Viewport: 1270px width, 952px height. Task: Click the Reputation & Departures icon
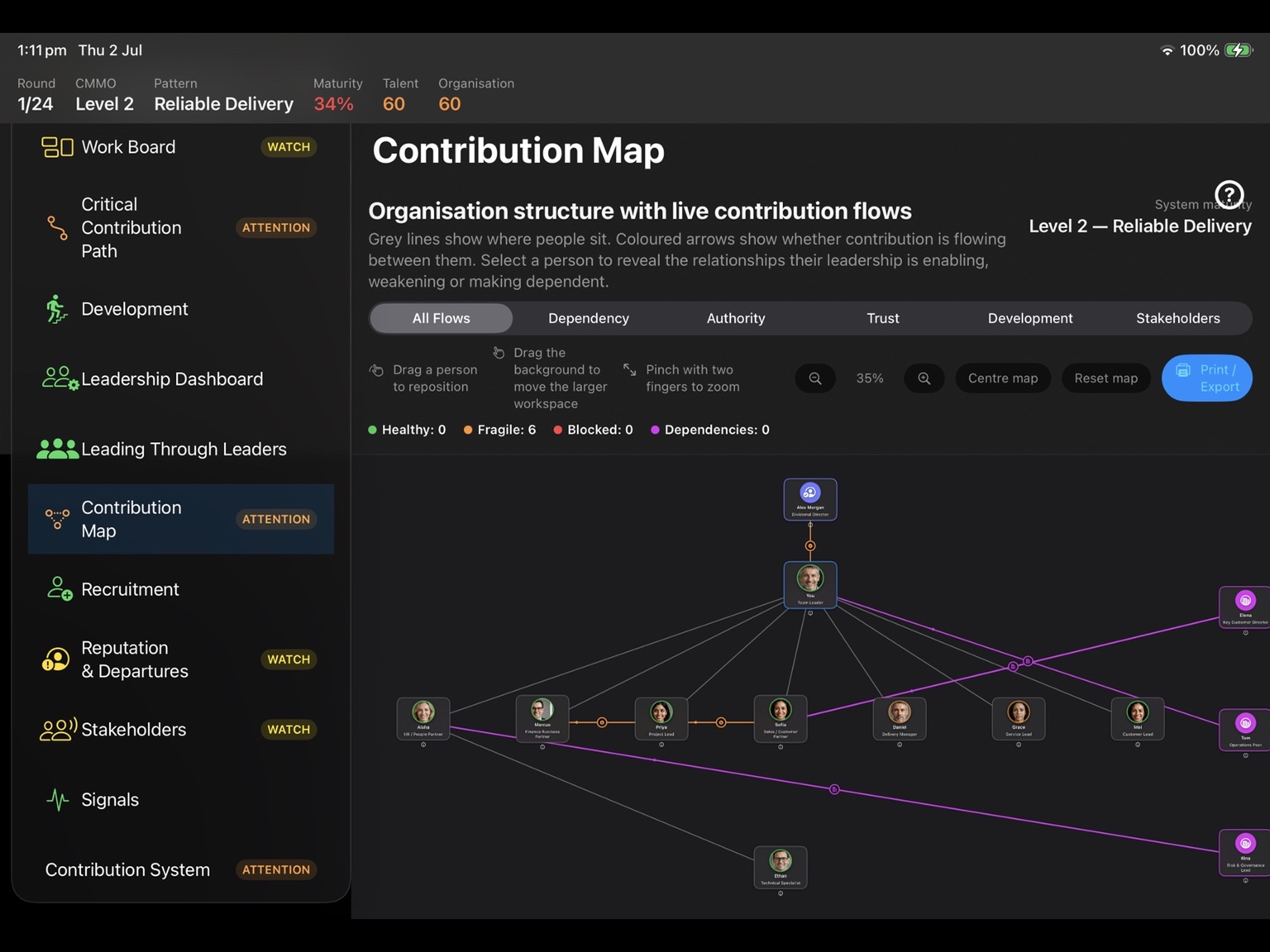click(x=55, y=659)
